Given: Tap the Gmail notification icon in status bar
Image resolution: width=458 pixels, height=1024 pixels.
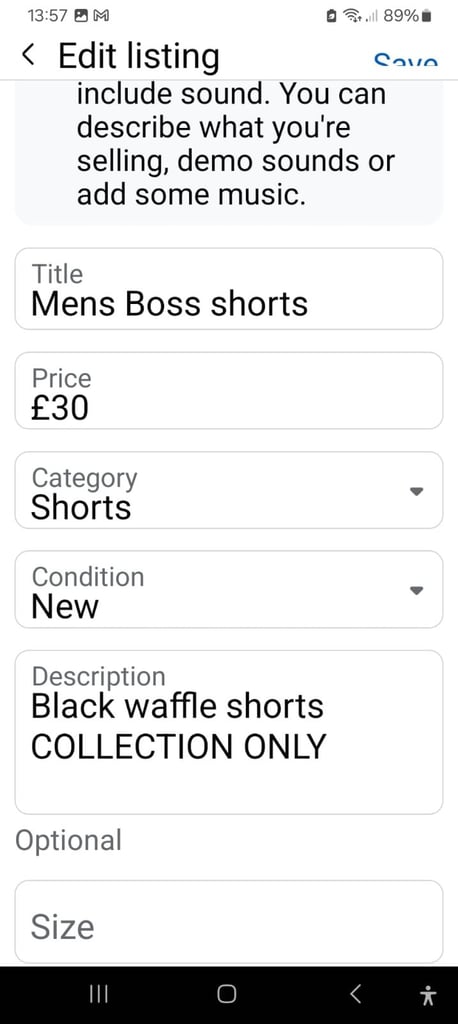Looking at the screenshot, I should click(101, 16).
